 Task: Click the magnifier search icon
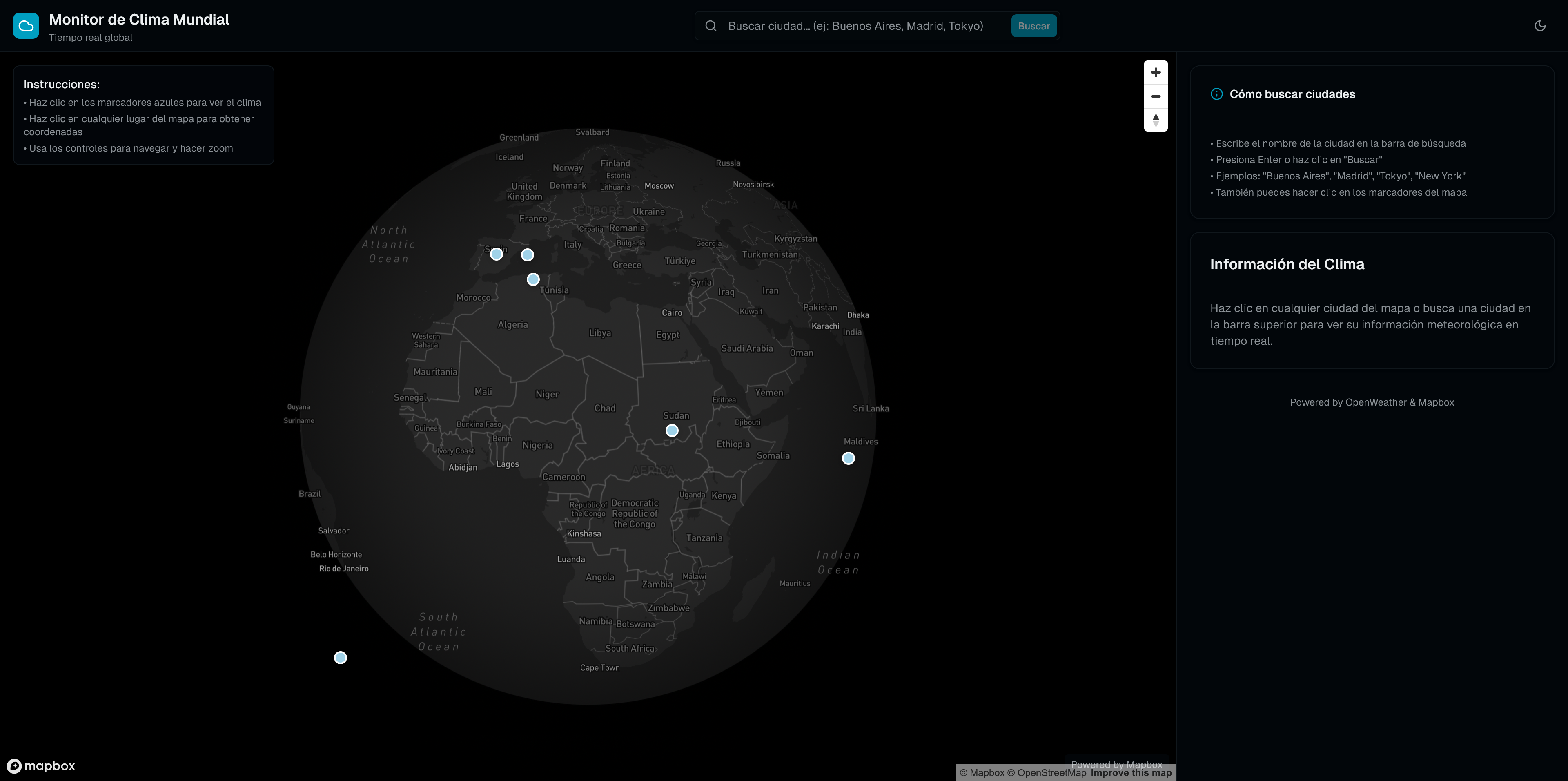[x=710, y=26]
